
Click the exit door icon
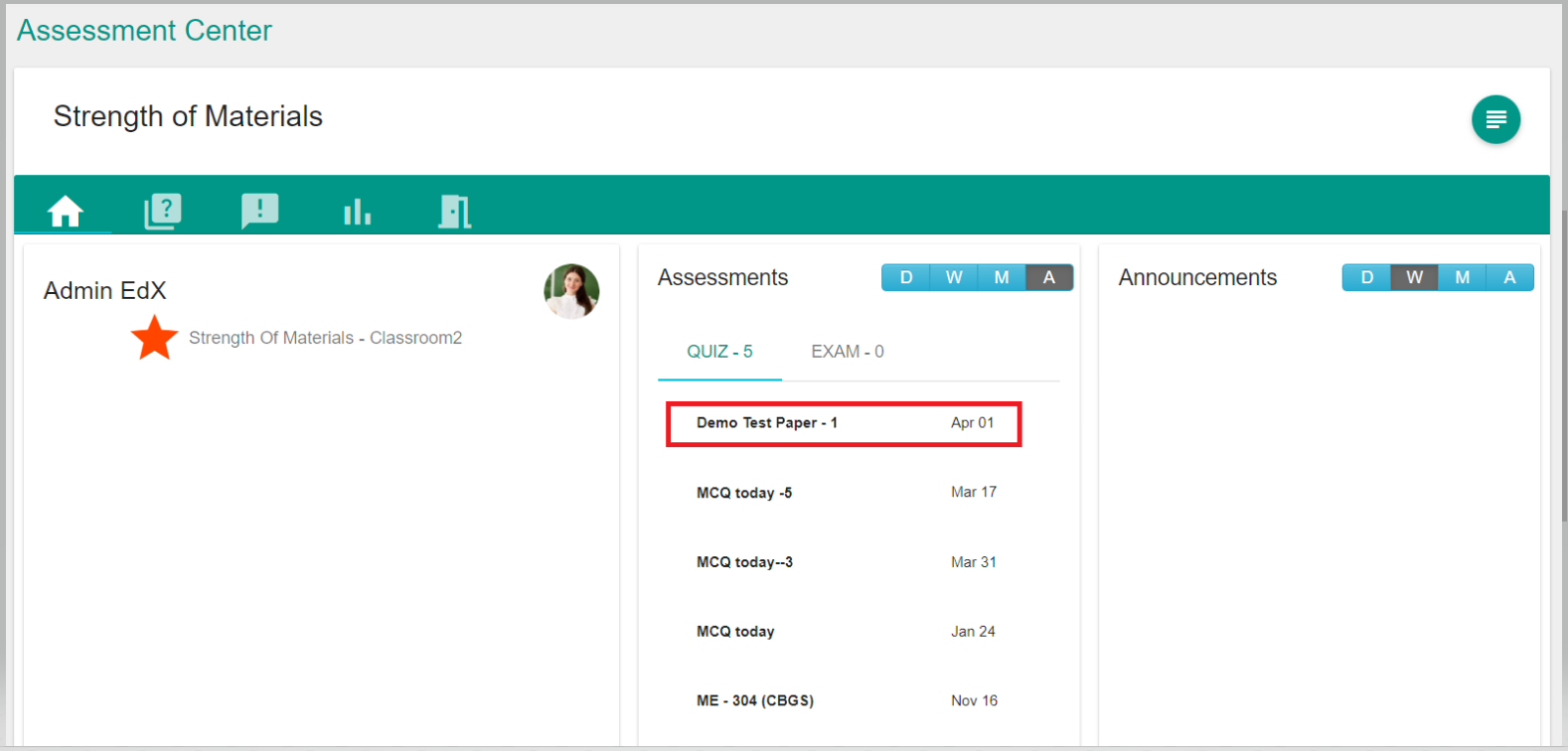click(x=454, y=211)
